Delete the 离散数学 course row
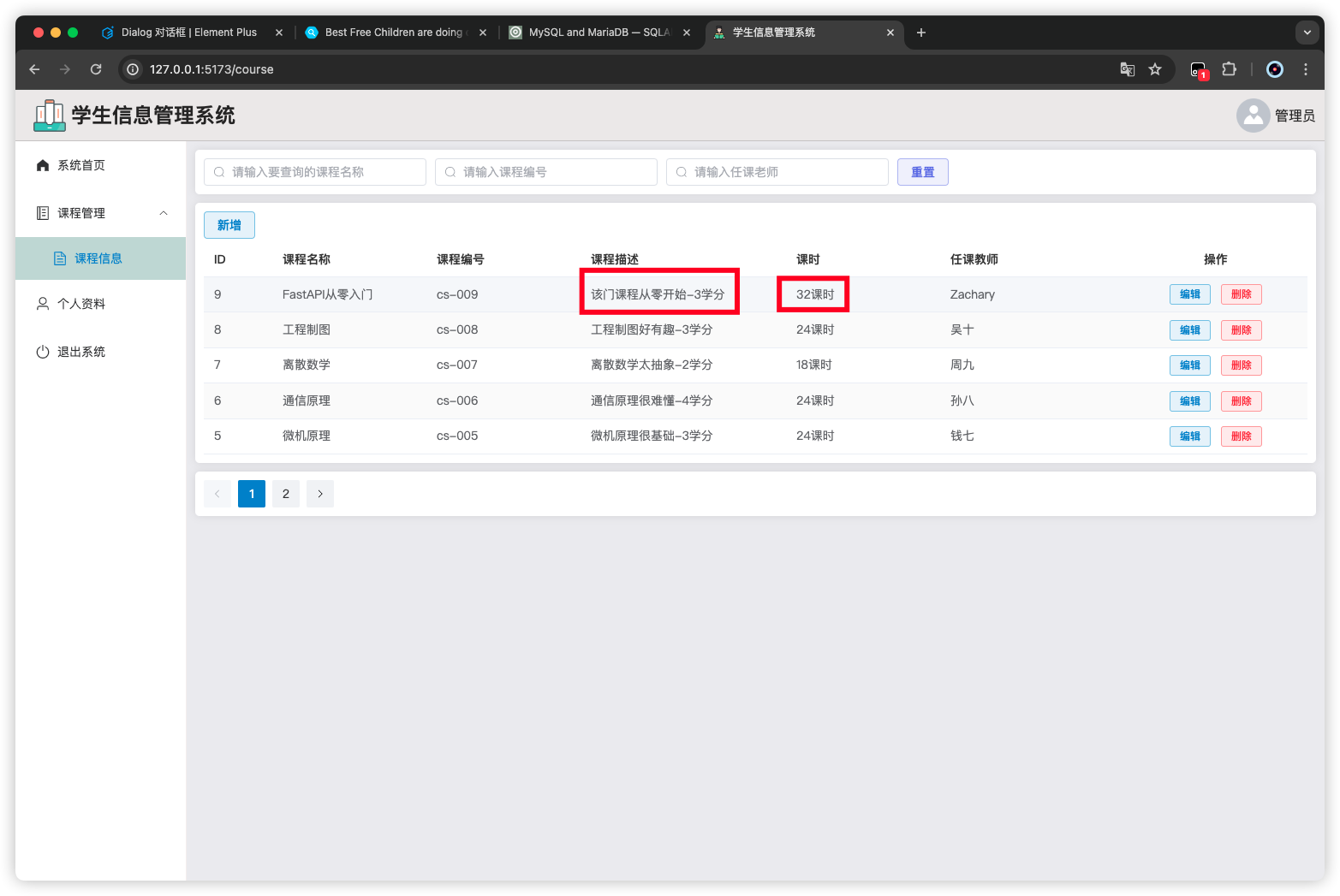1340x896 pixels. tap(1242, 365)
